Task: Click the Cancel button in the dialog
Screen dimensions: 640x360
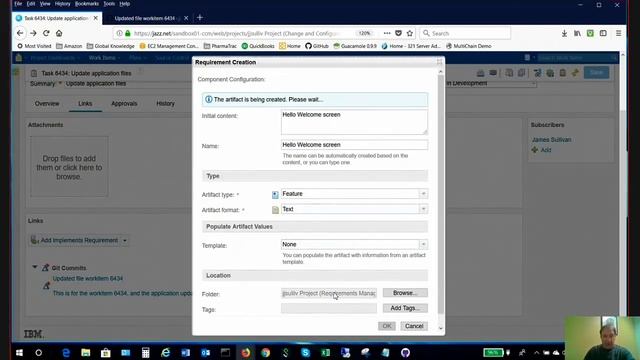Action: (x=414, y=326)
